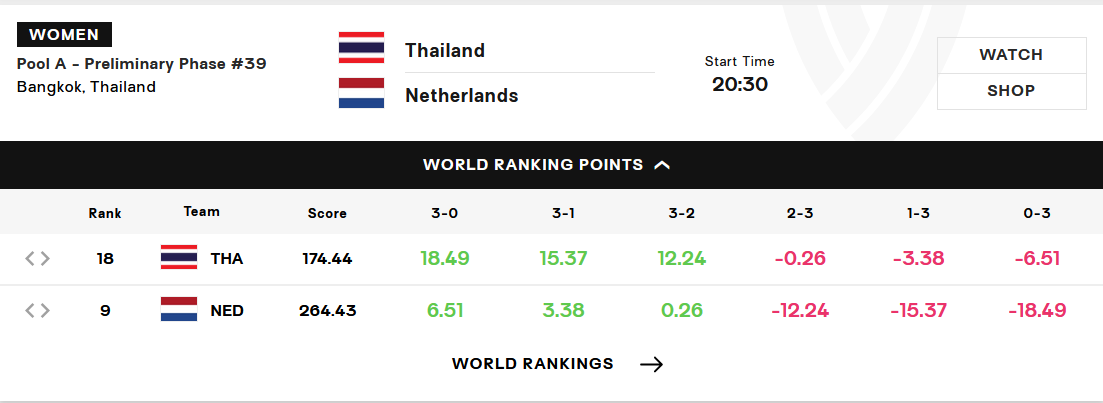Click the arrows icon beside rank 18
Viewport: 1103px width, 403px height.
pos(38,259)
